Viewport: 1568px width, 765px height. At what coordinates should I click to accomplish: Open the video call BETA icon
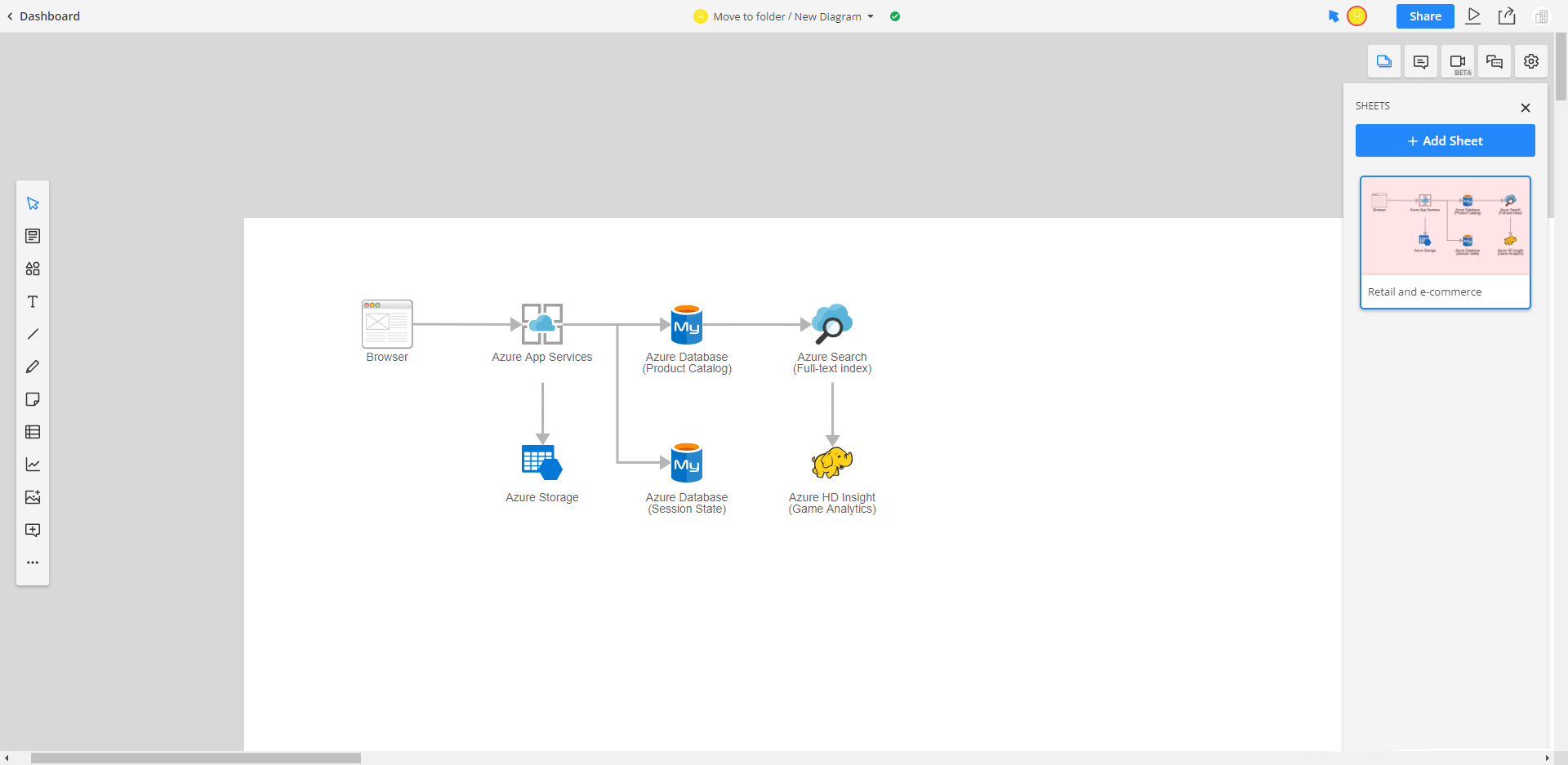tap(1458, 61)
